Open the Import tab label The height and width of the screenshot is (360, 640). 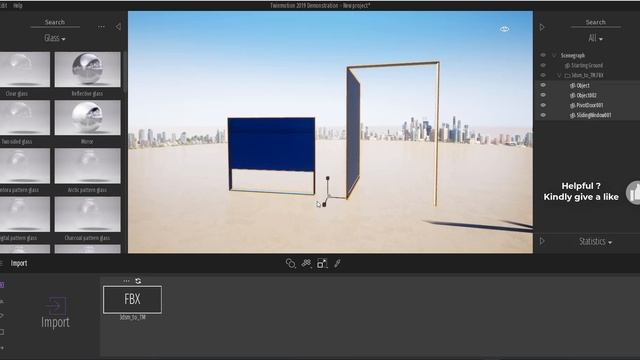pos(19,263)
